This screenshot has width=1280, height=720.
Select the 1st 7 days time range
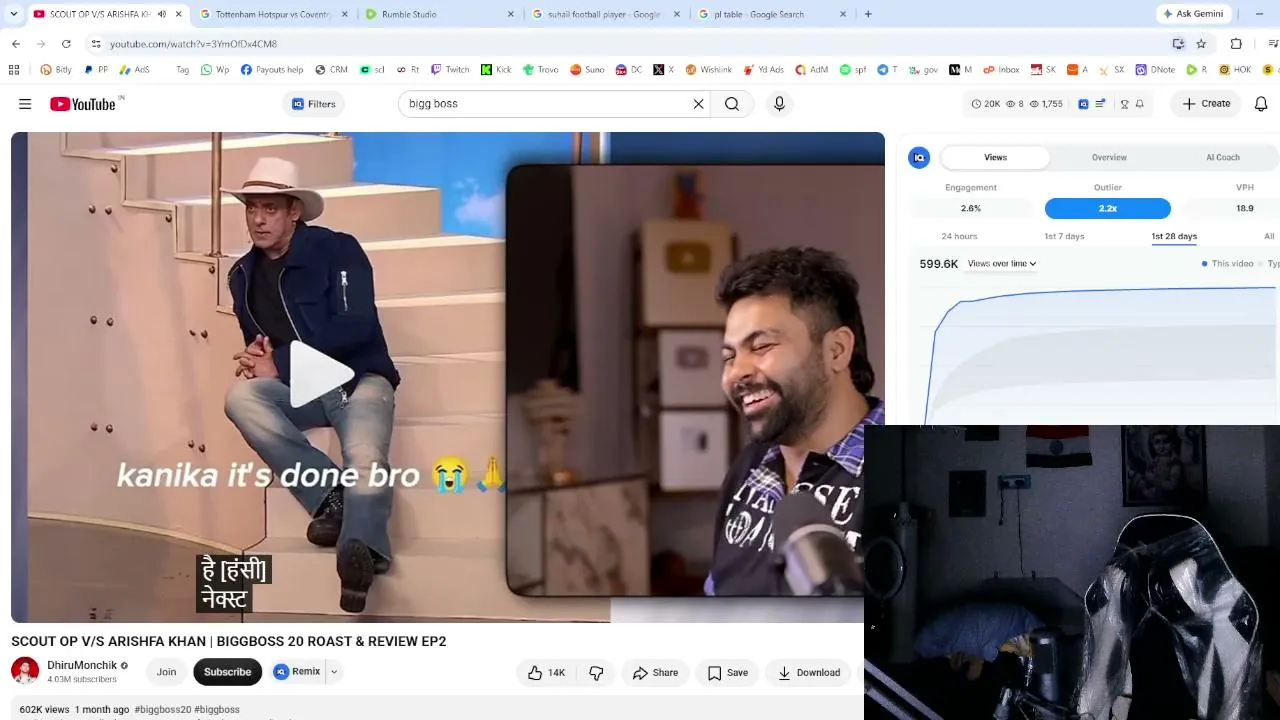pyautogui.click(x=1064, y=236)
